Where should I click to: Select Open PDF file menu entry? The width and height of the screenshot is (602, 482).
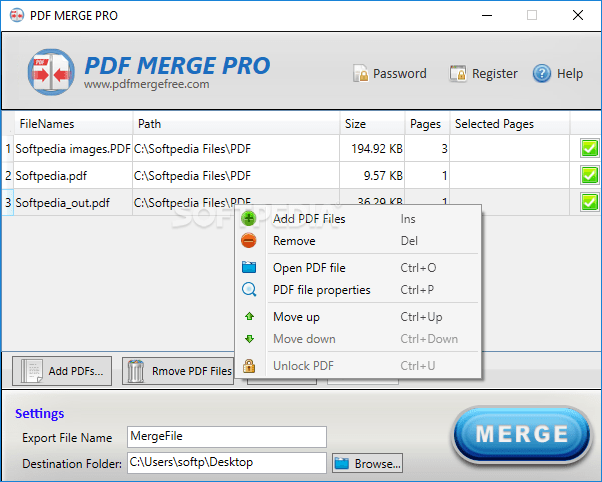pyautogui.click(x=358, y=268)
